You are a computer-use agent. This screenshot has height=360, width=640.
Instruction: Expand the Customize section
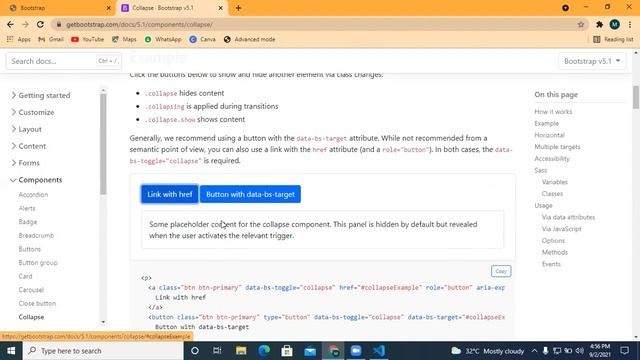click(x=32, y=112)
